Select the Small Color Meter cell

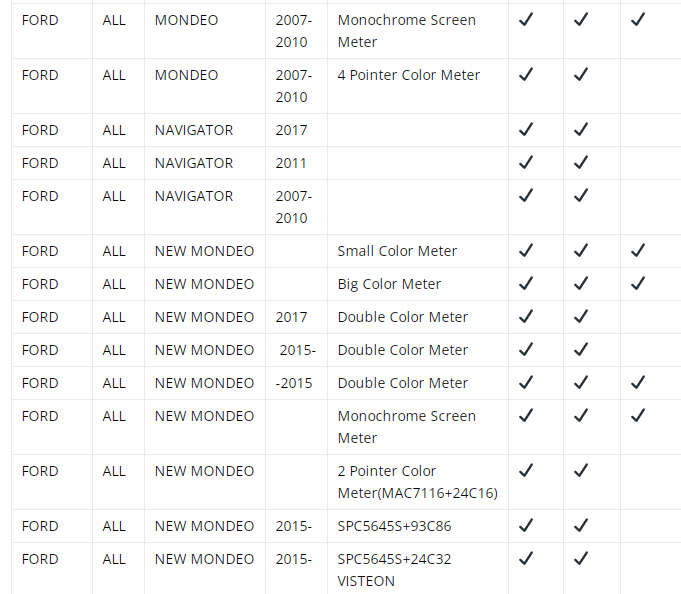tap(417, 251)
